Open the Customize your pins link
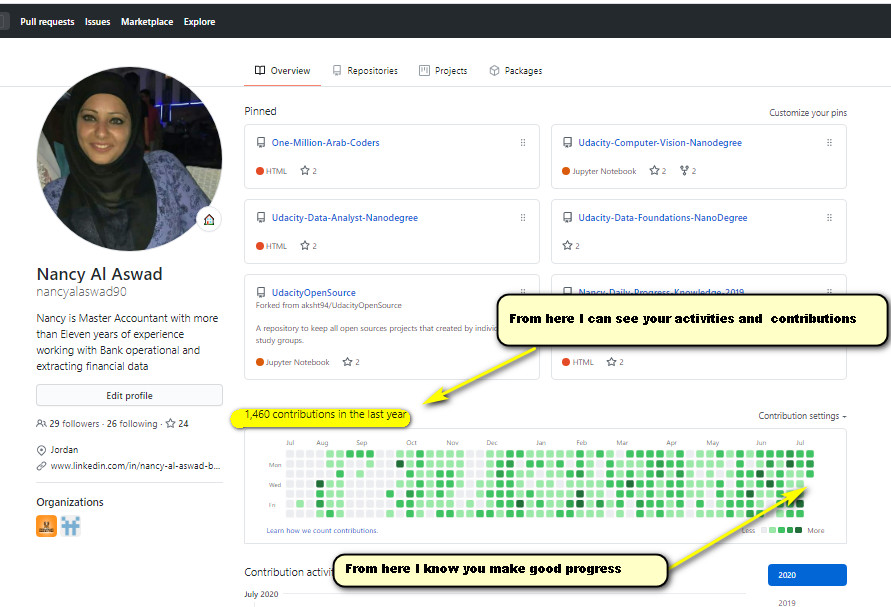891x607 pixels. point(807,113)
